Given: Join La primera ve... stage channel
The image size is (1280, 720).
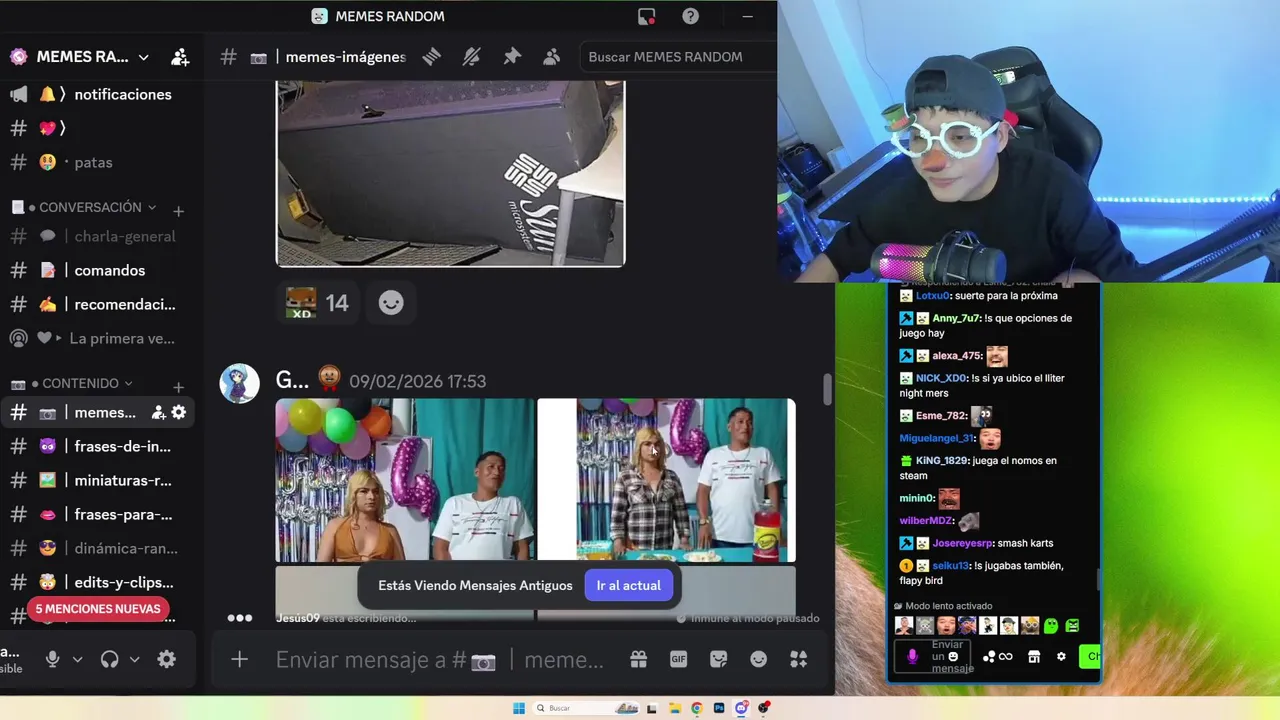Looking at the screenshot, I should click(x=100, y=338).
